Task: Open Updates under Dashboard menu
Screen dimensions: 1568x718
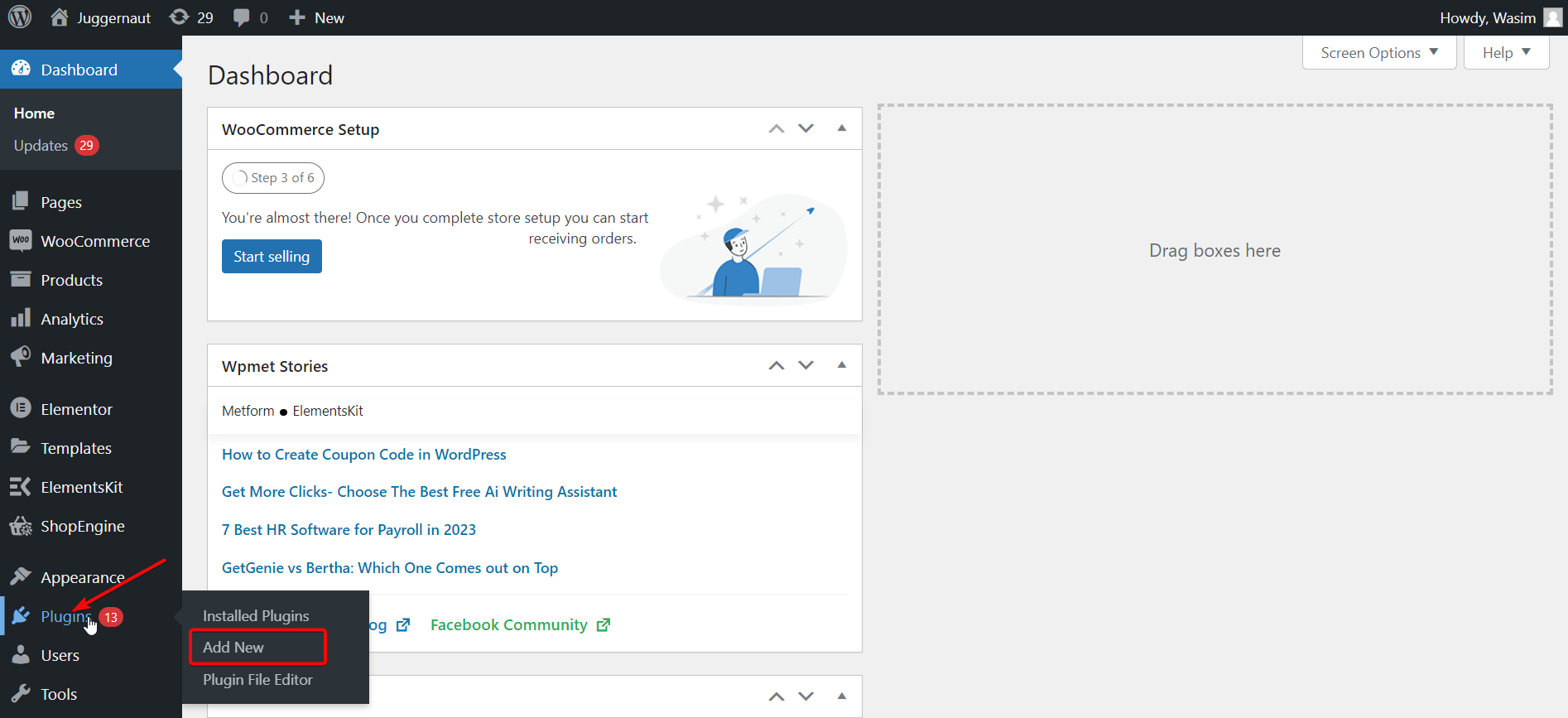Action: pyautogui.click(x=41, y=145)
